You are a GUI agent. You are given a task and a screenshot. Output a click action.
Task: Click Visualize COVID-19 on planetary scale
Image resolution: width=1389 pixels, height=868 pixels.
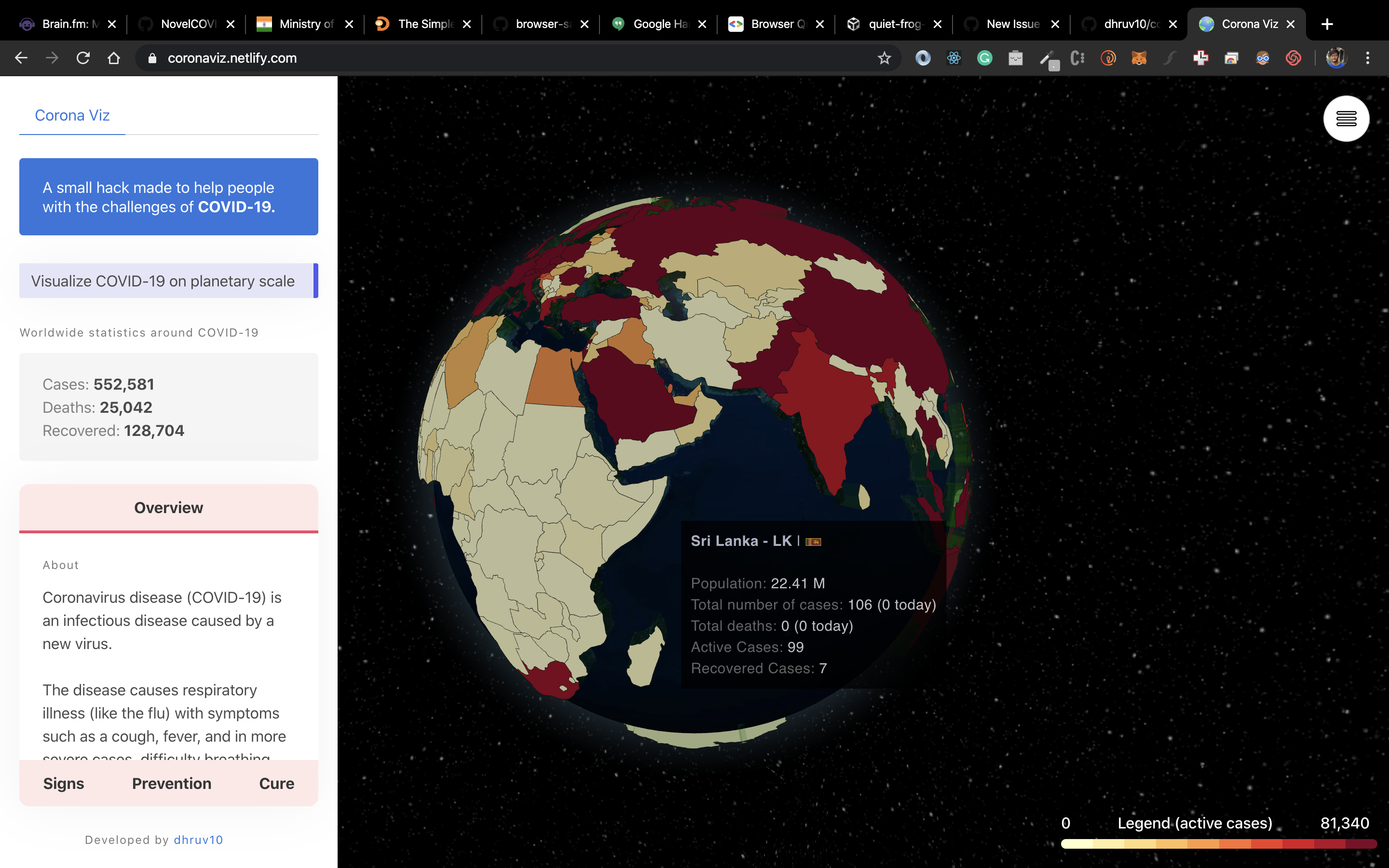pyautogui.click(x=169, y=281)
